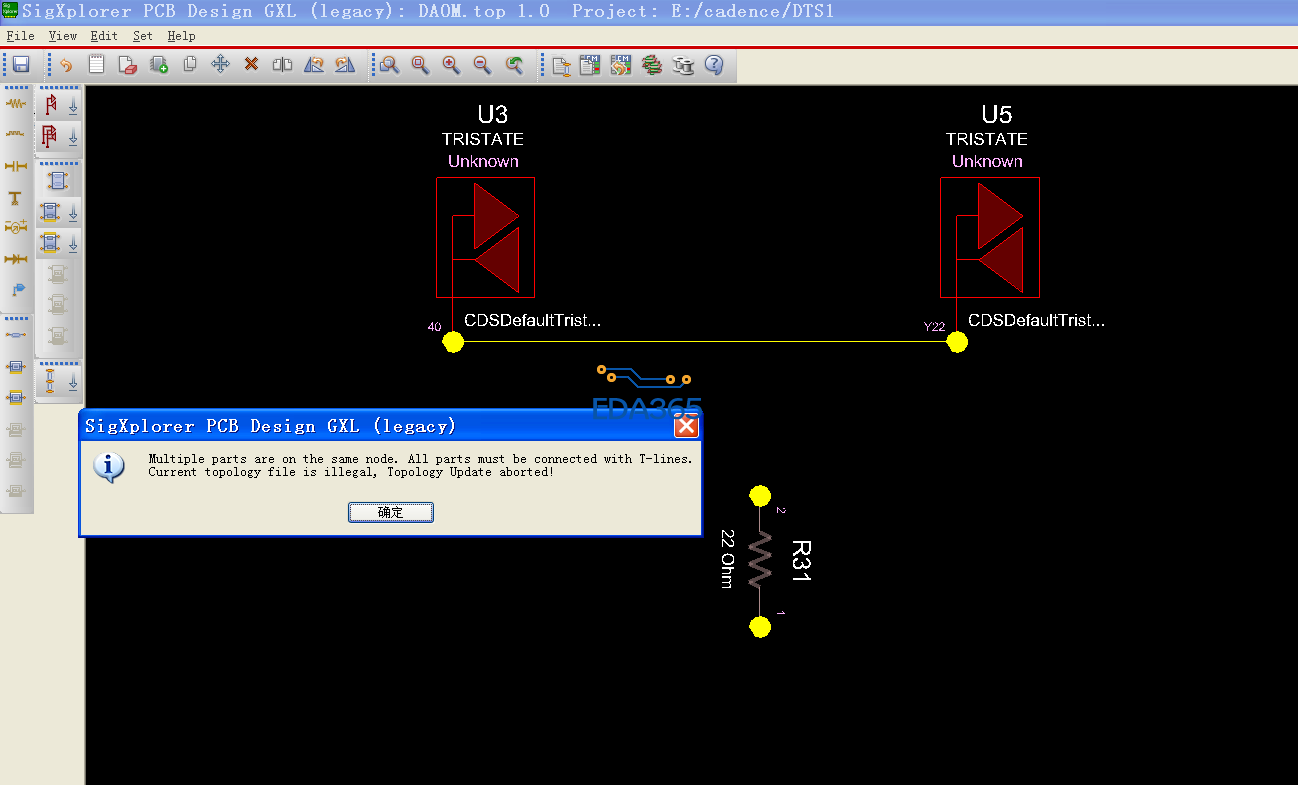This screenshot has width=1298, height=785.
Task: Open the Set menu
Action: pyautogui.click(x=143, y=36)
